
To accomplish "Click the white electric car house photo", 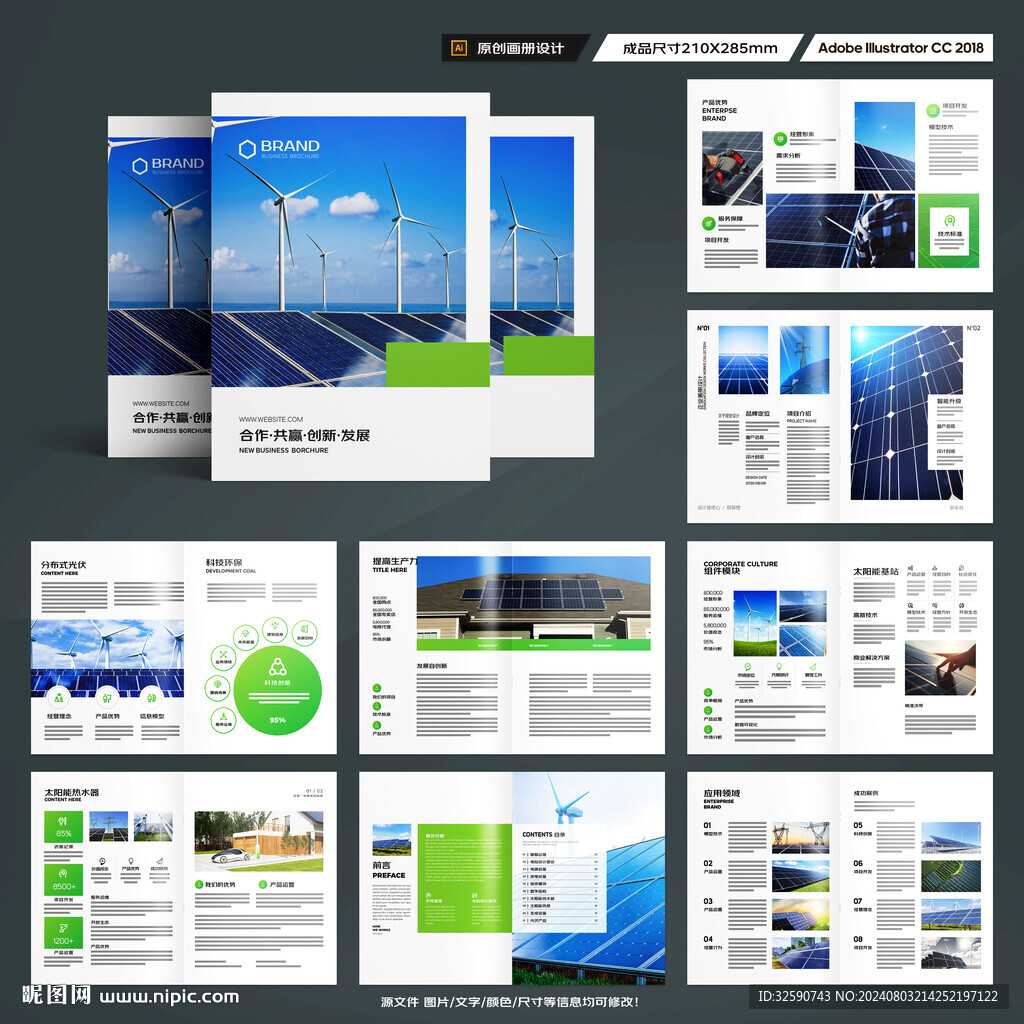I will pyautogui.click(x=258, y=840).
